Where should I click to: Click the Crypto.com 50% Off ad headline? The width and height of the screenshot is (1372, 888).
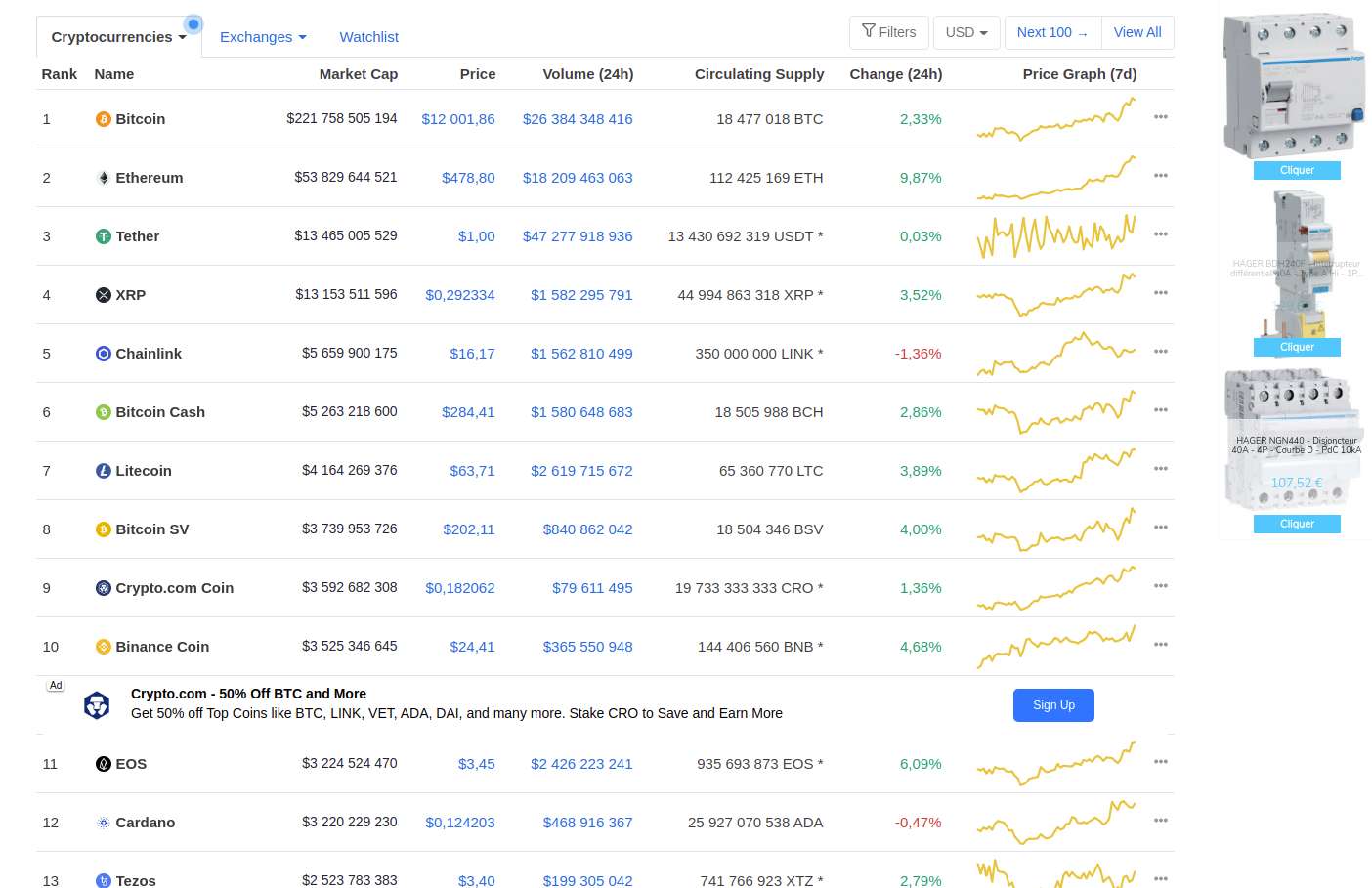tap(248, 694)
